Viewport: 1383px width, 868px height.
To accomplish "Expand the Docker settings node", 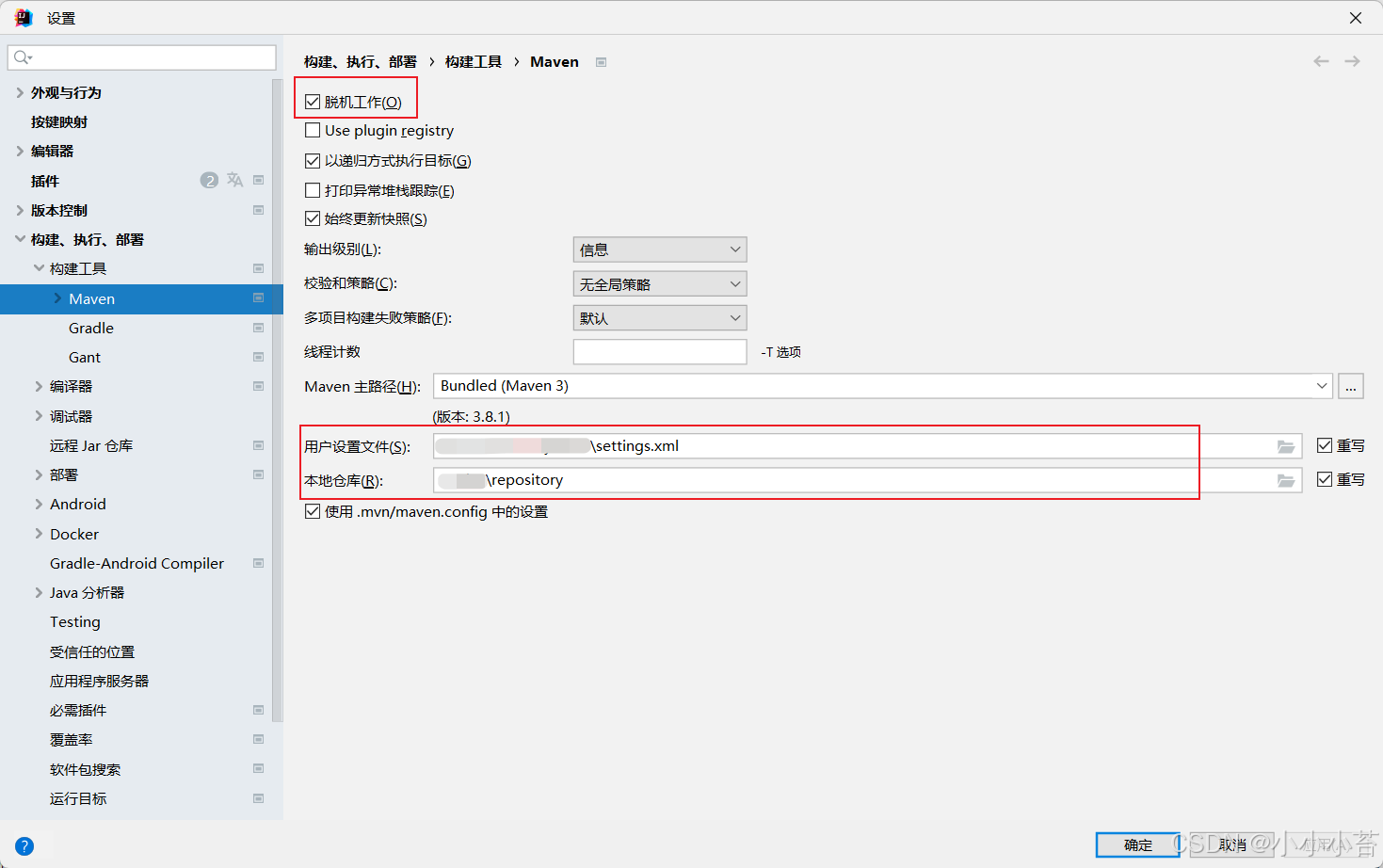I will coord(39,534).
